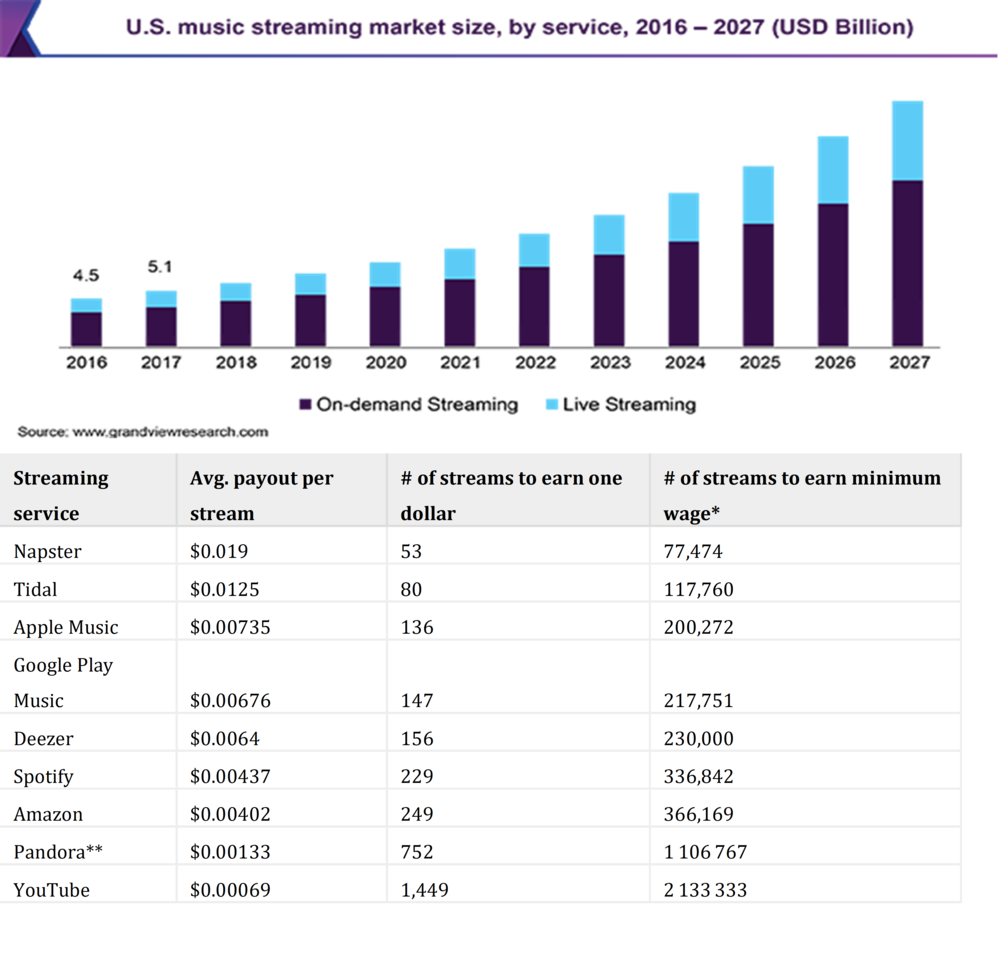1000x956 pixels.
Task: Click the Pandora** row name
Action: click(58, 852)
